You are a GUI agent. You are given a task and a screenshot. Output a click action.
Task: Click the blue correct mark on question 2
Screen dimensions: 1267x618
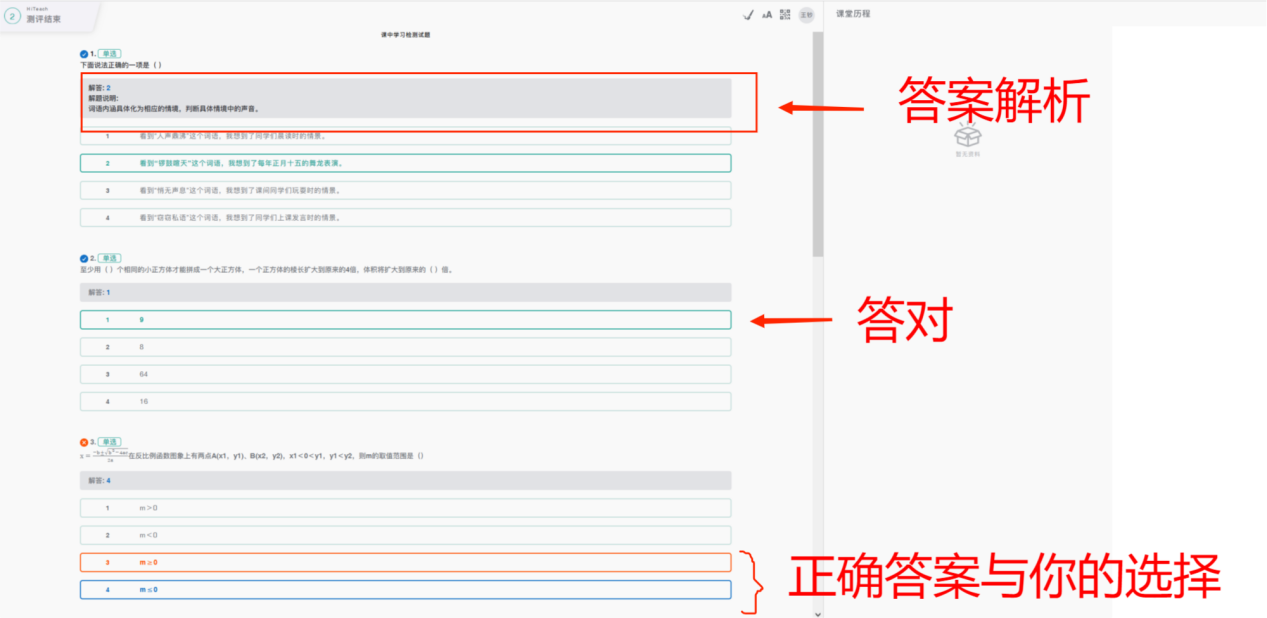(x=84, y=258)
